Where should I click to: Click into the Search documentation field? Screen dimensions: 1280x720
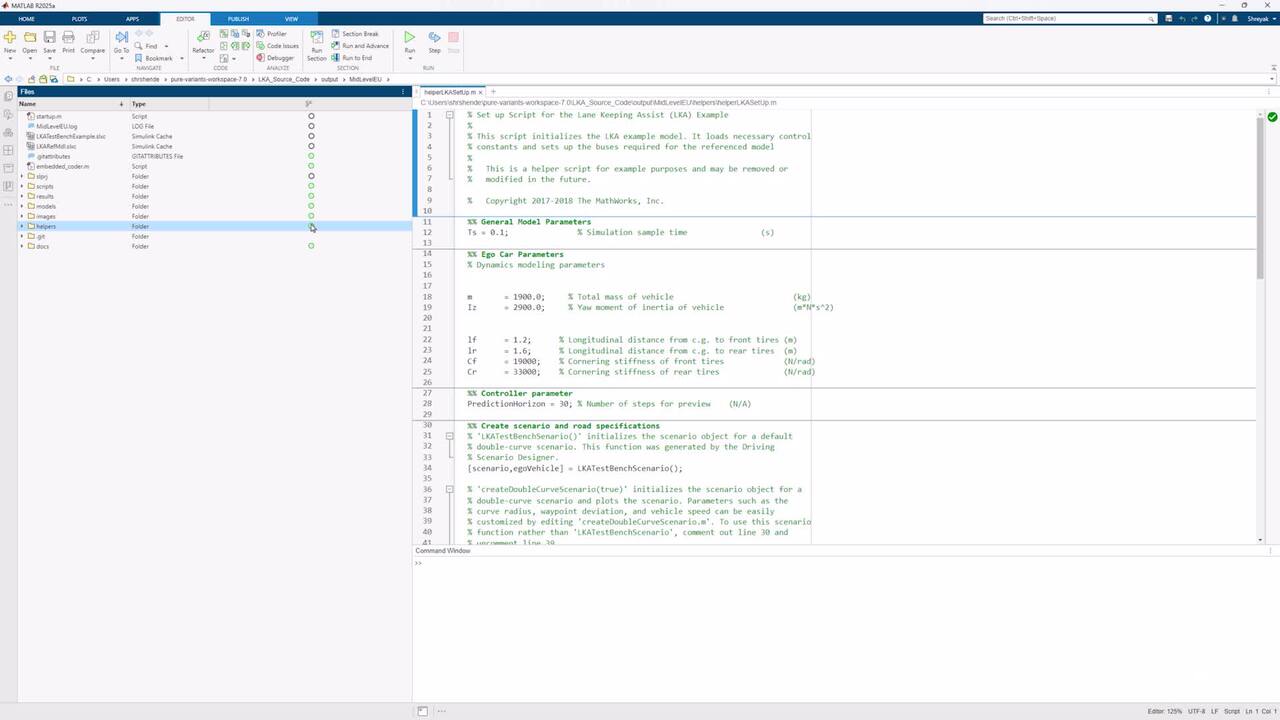pos(1063,18)
